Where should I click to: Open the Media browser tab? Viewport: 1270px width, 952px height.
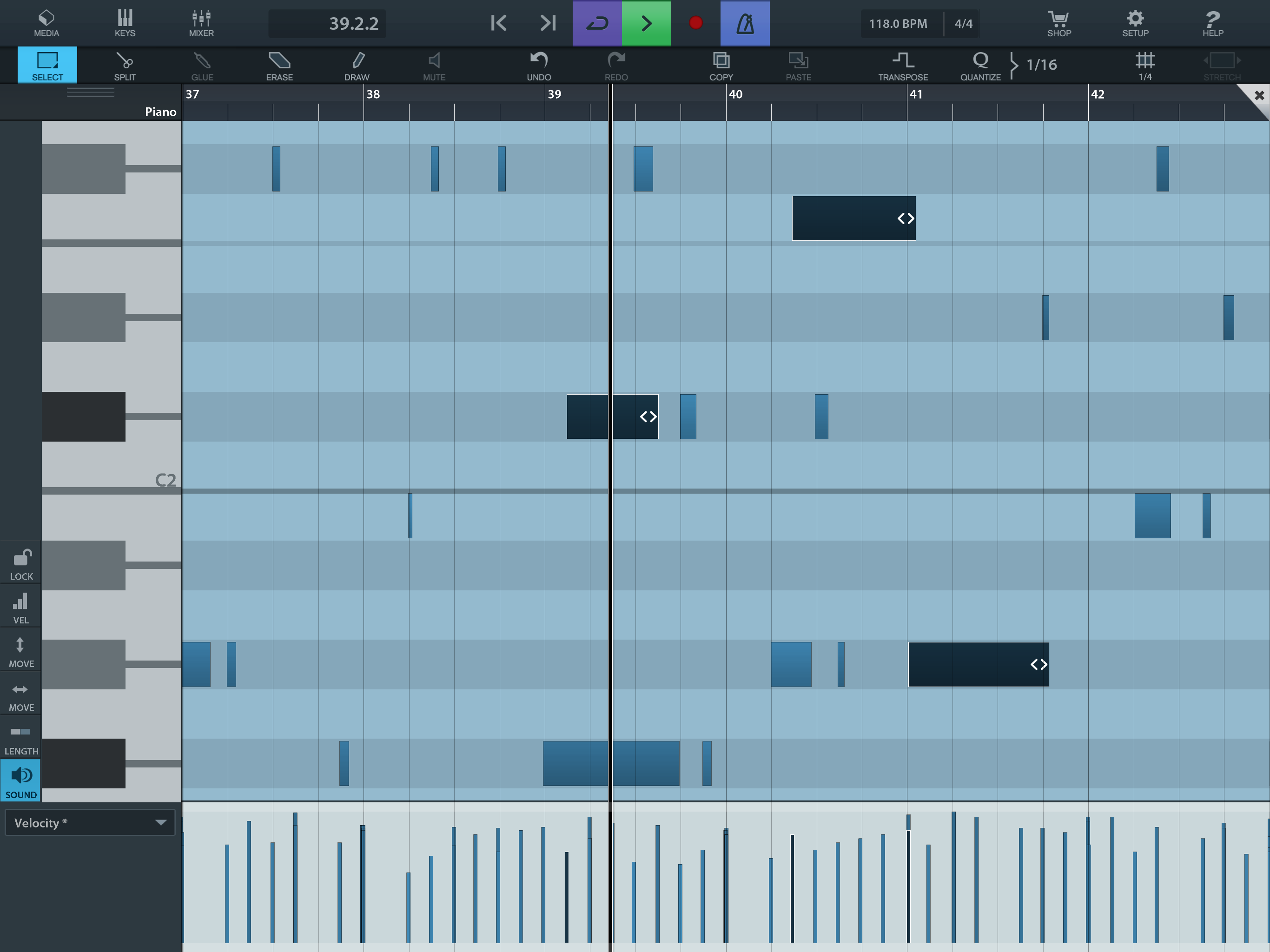(x=46, y=23)
